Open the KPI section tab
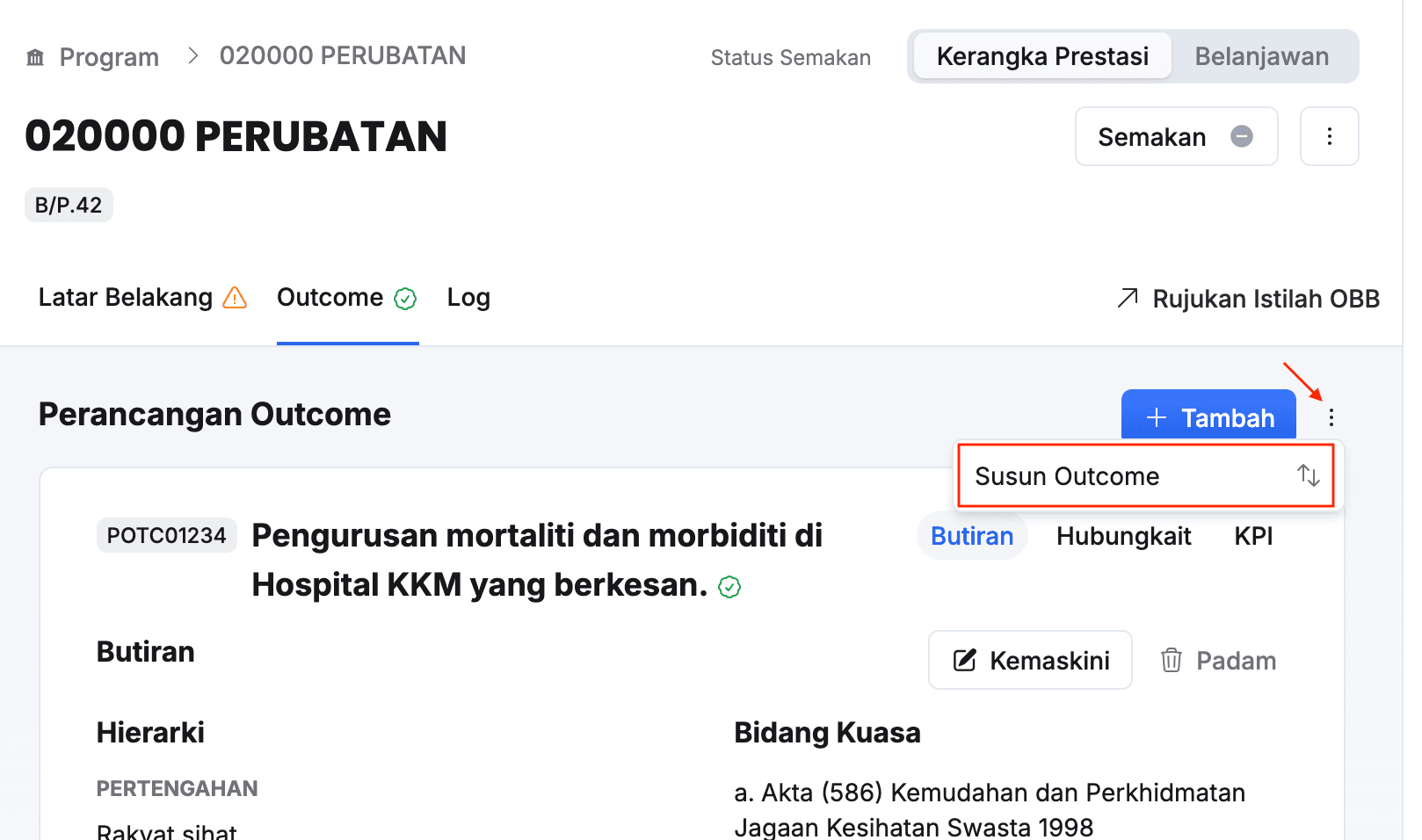 click(1253, 536)
